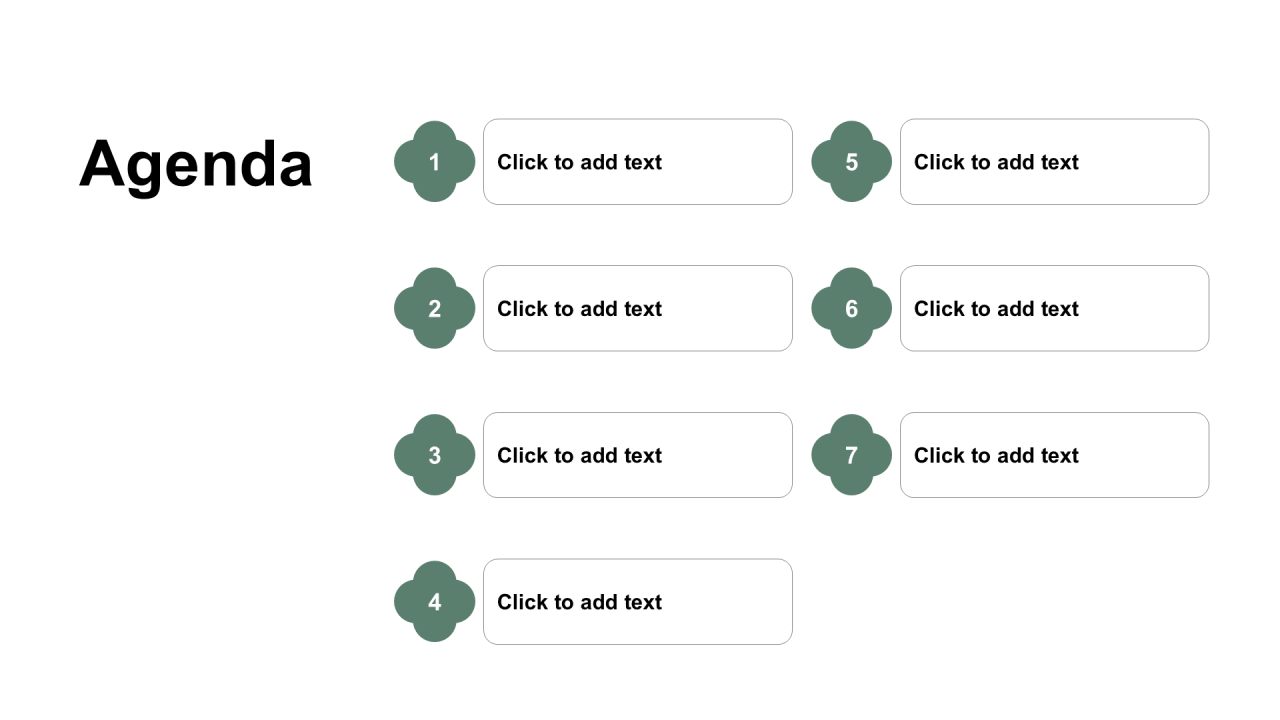The image size is (1280, 720).
Task: Select the green quatrefoil numbered 5
Action: (x=851, y=162)
